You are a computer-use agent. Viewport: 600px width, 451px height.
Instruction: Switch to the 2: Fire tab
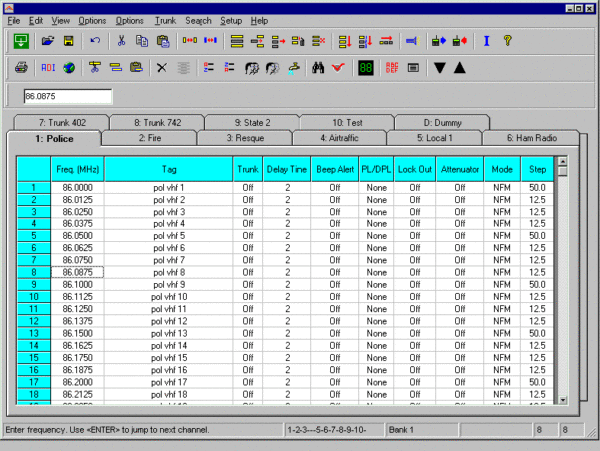[150, 138]
